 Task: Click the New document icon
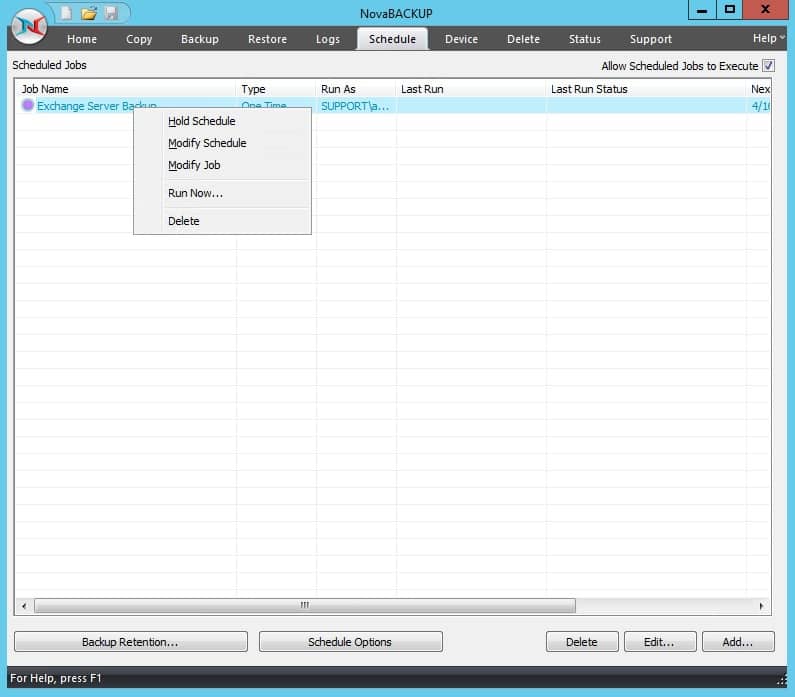(x=66, y=13)
